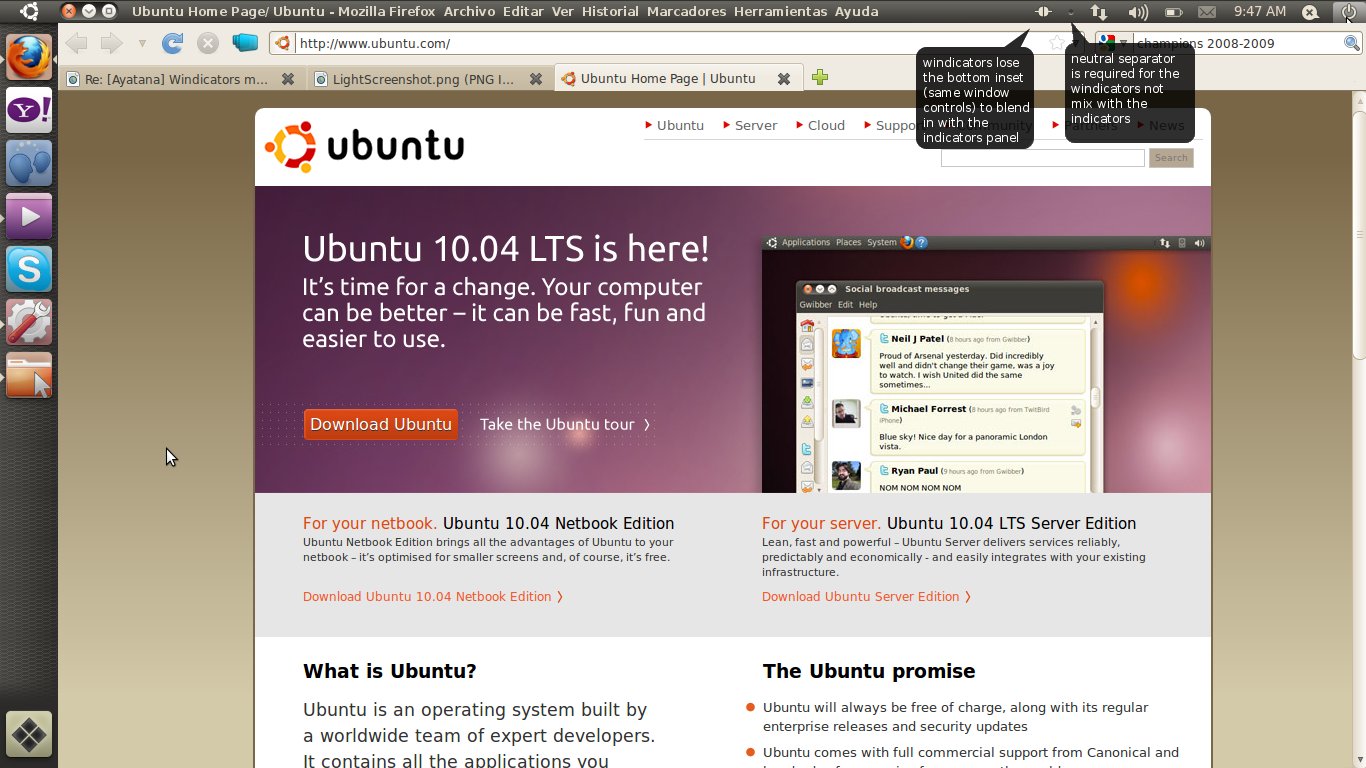
Task: Open the Marcadores menu
Action: click(686, 12)
